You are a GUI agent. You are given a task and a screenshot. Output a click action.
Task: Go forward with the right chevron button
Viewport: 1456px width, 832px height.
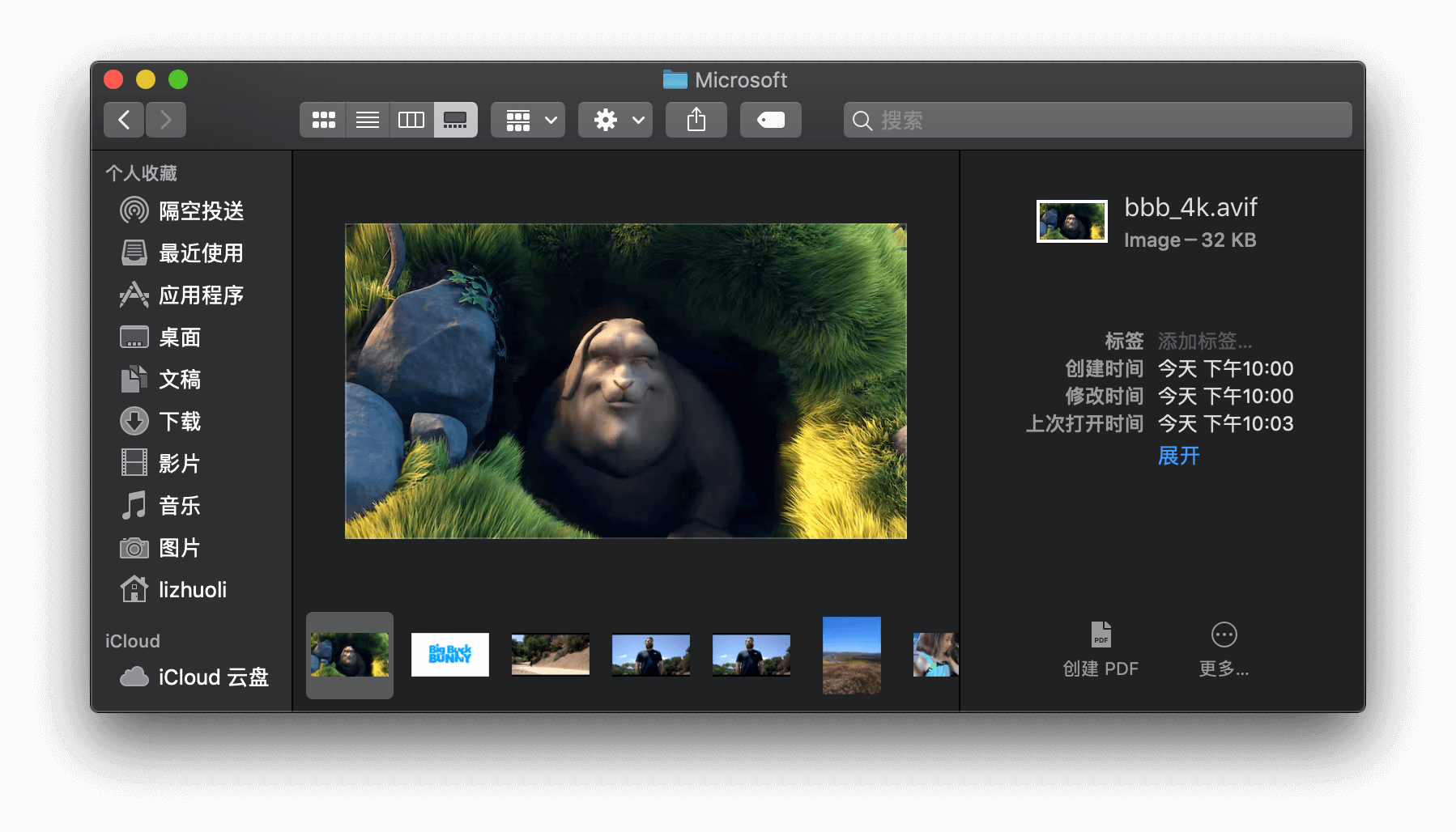click(166, 120)
